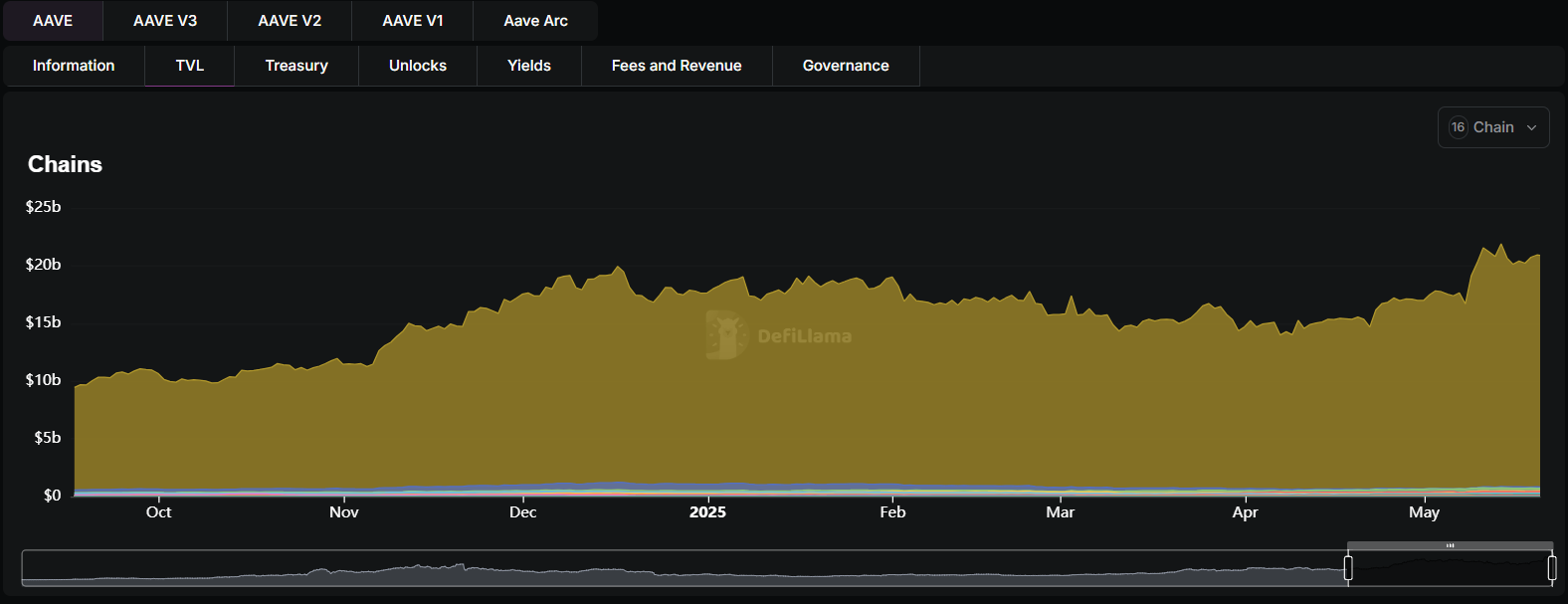Click the $0 y-axis label
The width and height of the screenshot is (1568, 604).
[x=52, y=496]
